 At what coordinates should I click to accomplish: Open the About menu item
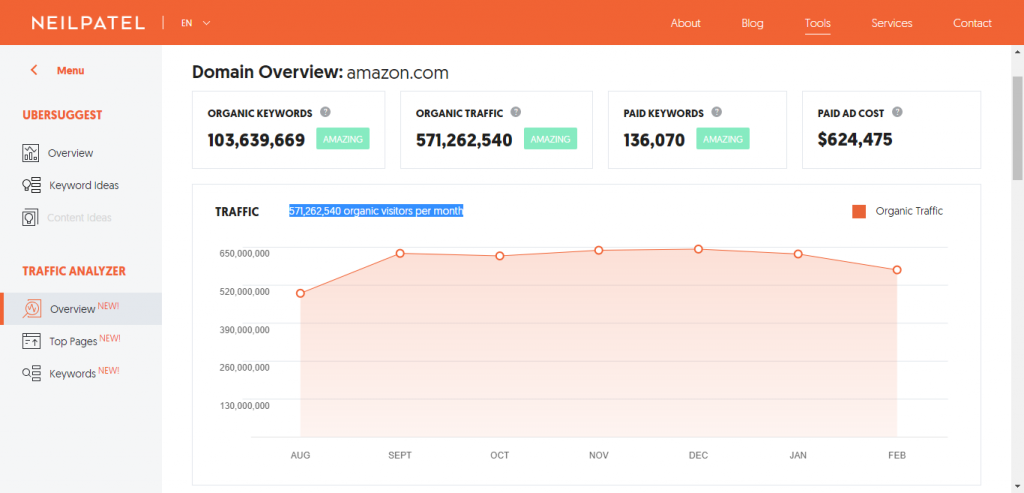[686, 23]
